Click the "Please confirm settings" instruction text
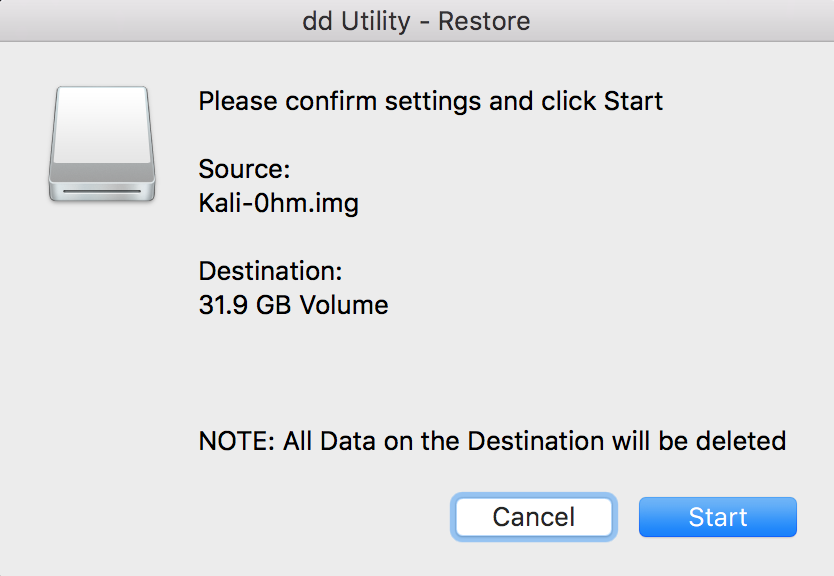834x576 pixels. [339, 102]
